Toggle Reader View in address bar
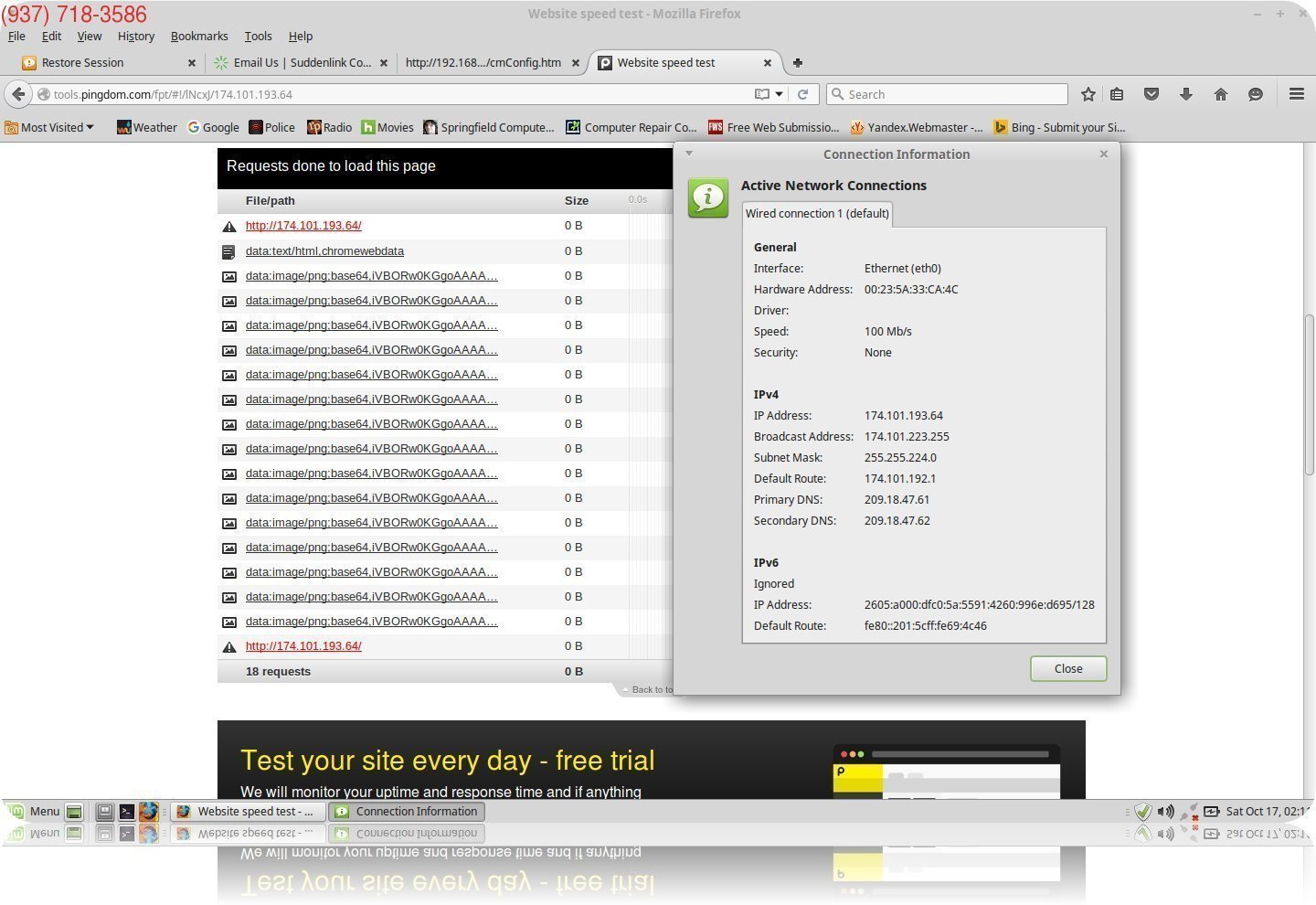The image size is (1316, 905). pos(762,94)
